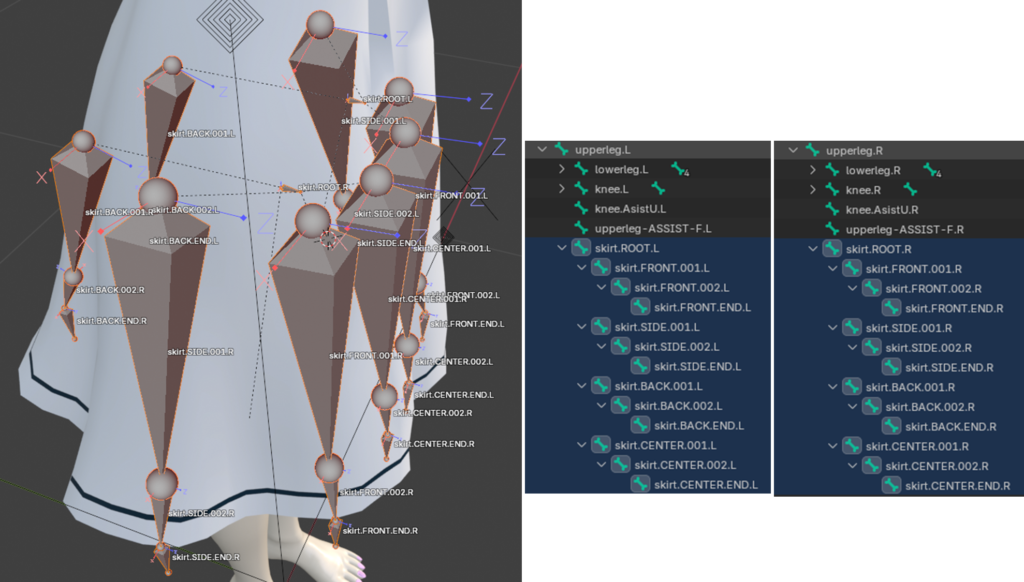The width and height of the screenshot is (1024, 582).
Task: Click the skirt.SIDE.002.R bone icon
Action: pos(871,347)
